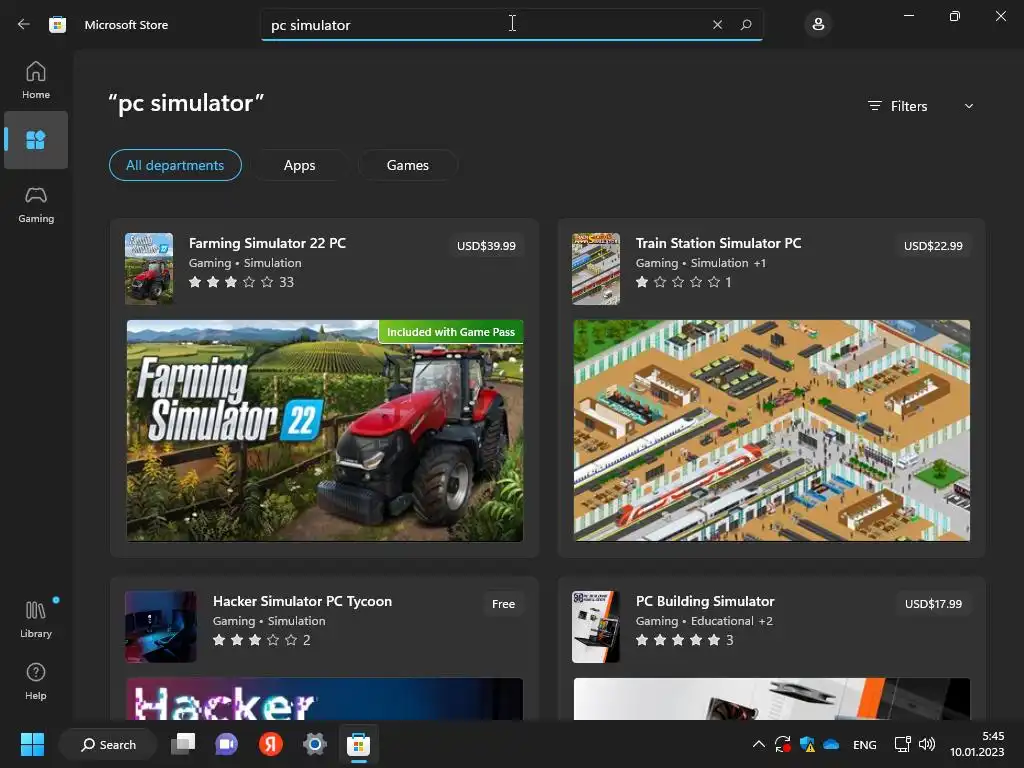Click the OneDrive cloud tray icon
This screenshot has height=768, width=1024.
(831, 744)
